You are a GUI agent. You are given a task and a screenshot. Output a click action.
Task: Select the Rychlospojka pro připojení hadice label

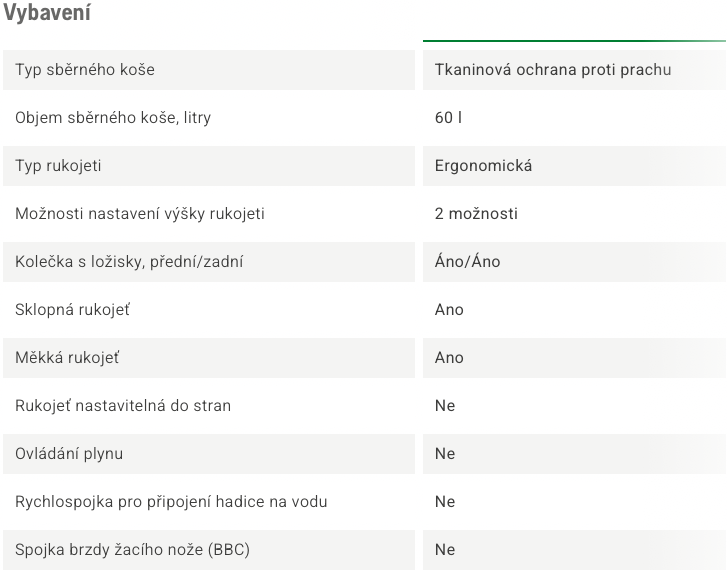tap(171, 502)
